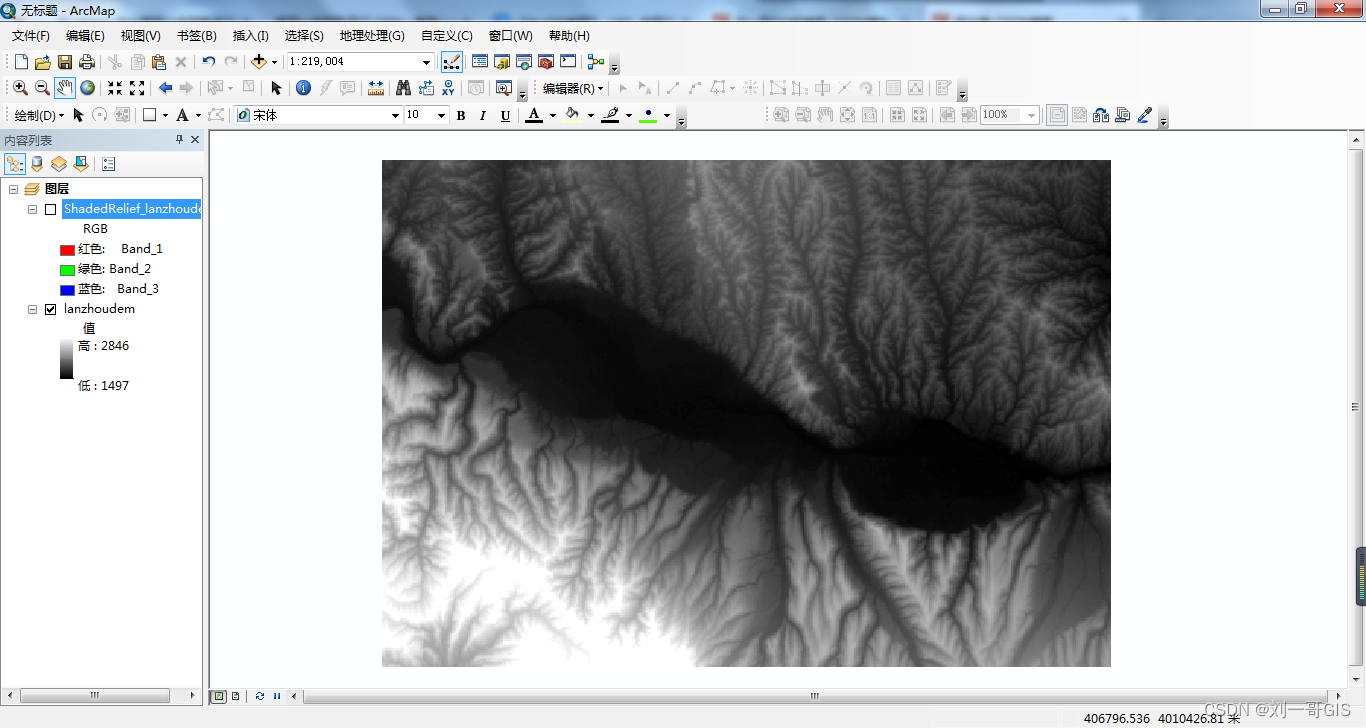Toggle italic text formatting
1366x728 pixels.
pos(483,115)
